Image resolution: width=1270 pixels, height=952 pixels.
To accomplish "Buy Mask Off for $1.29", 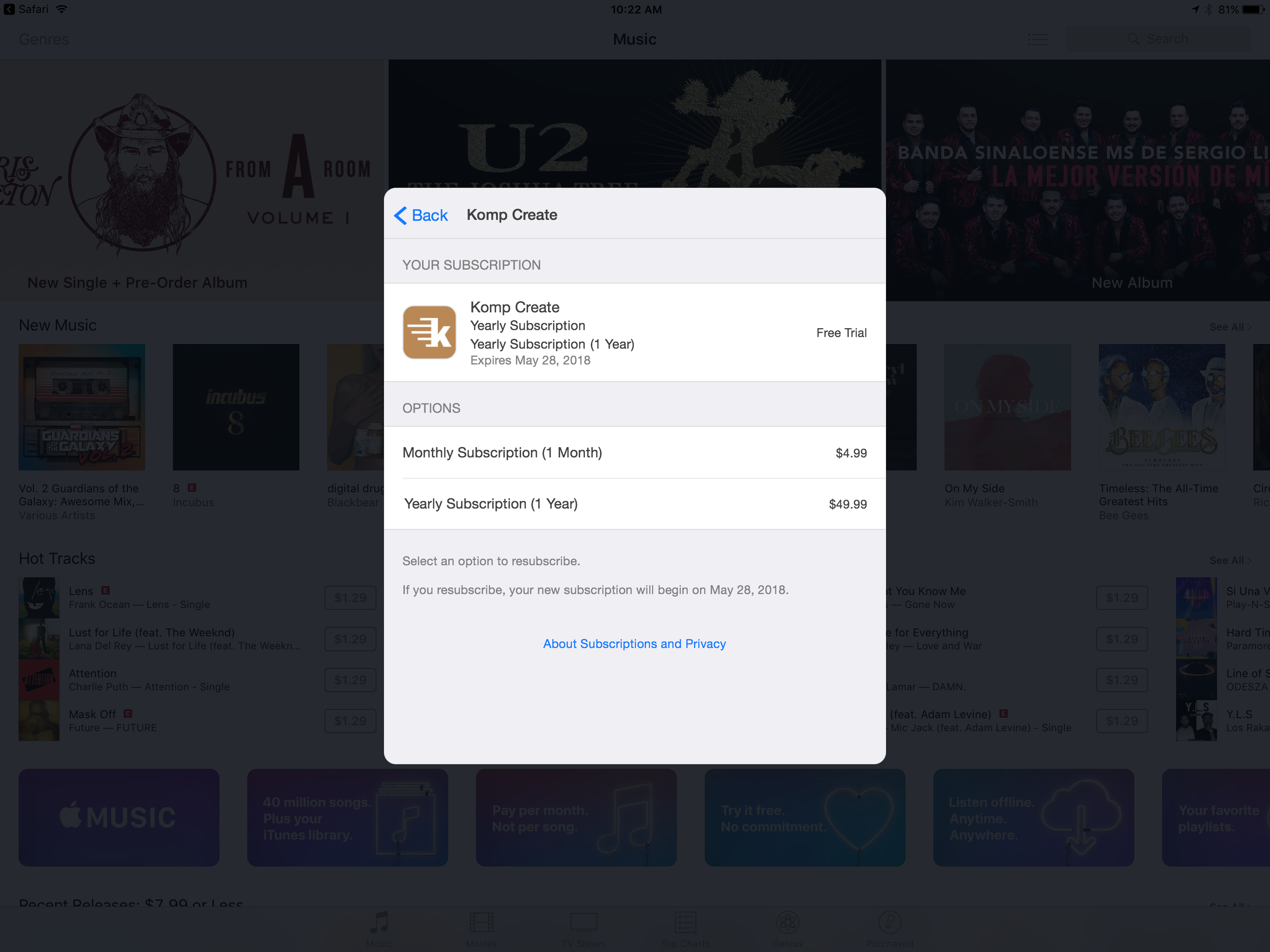I will (350, 721).
